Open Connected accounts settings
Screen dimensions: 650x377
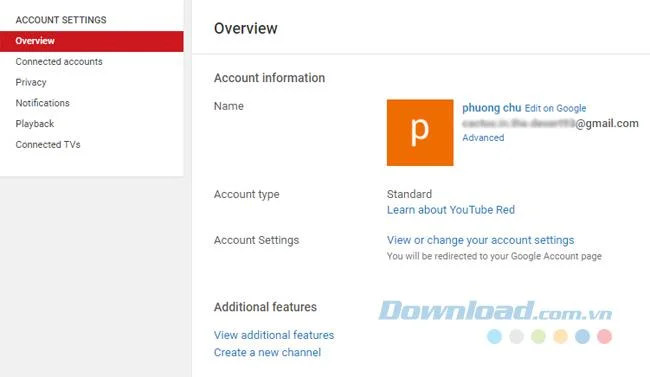coord(59,62)
